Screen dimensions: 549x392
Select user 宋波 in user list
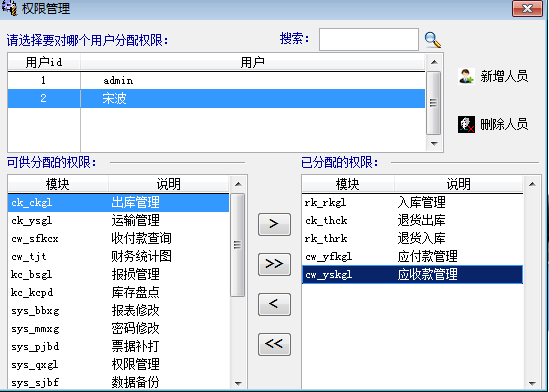(216, 98)
